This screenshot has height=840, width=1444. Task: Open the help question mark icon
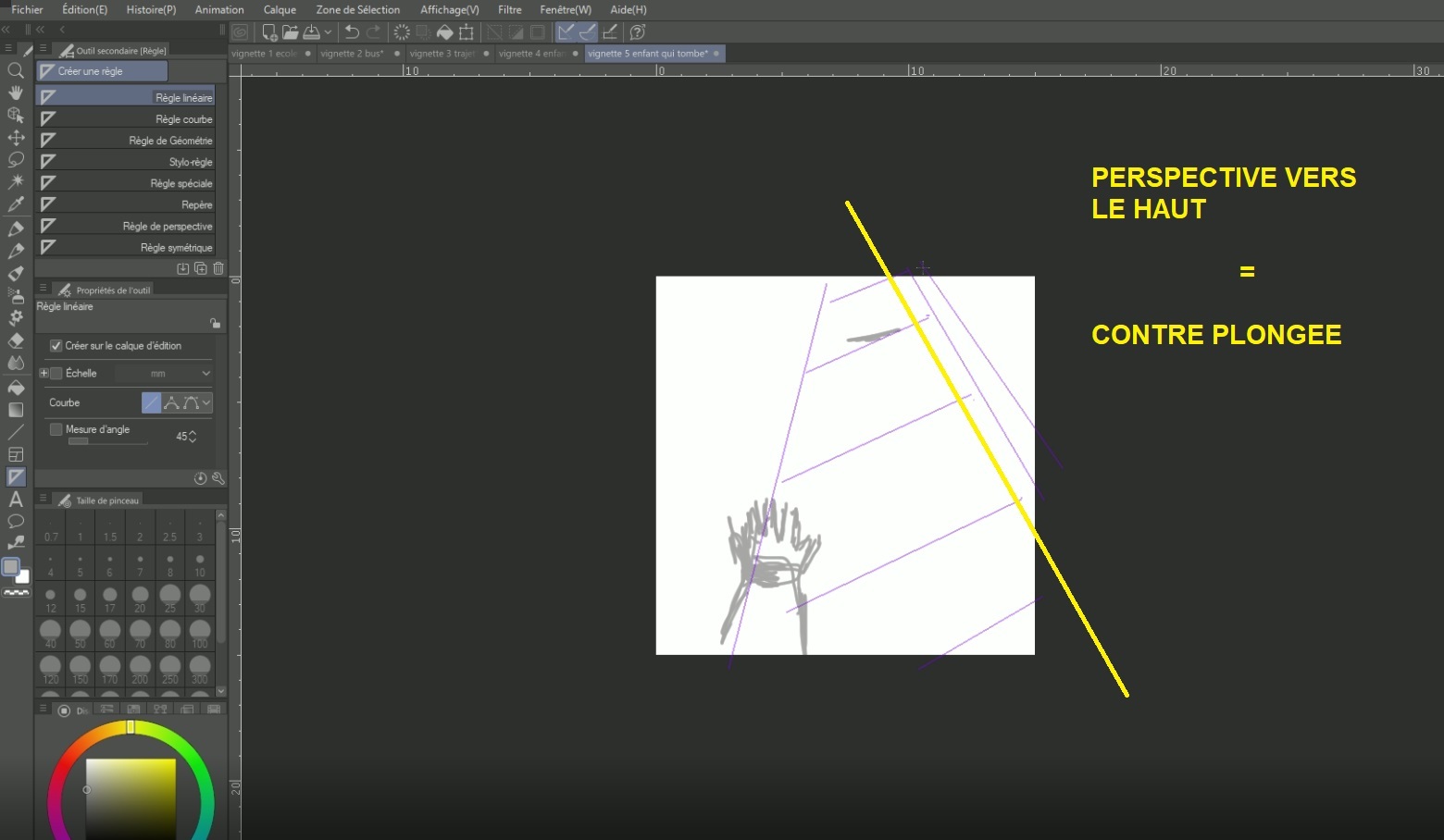[x=638, y=32]
